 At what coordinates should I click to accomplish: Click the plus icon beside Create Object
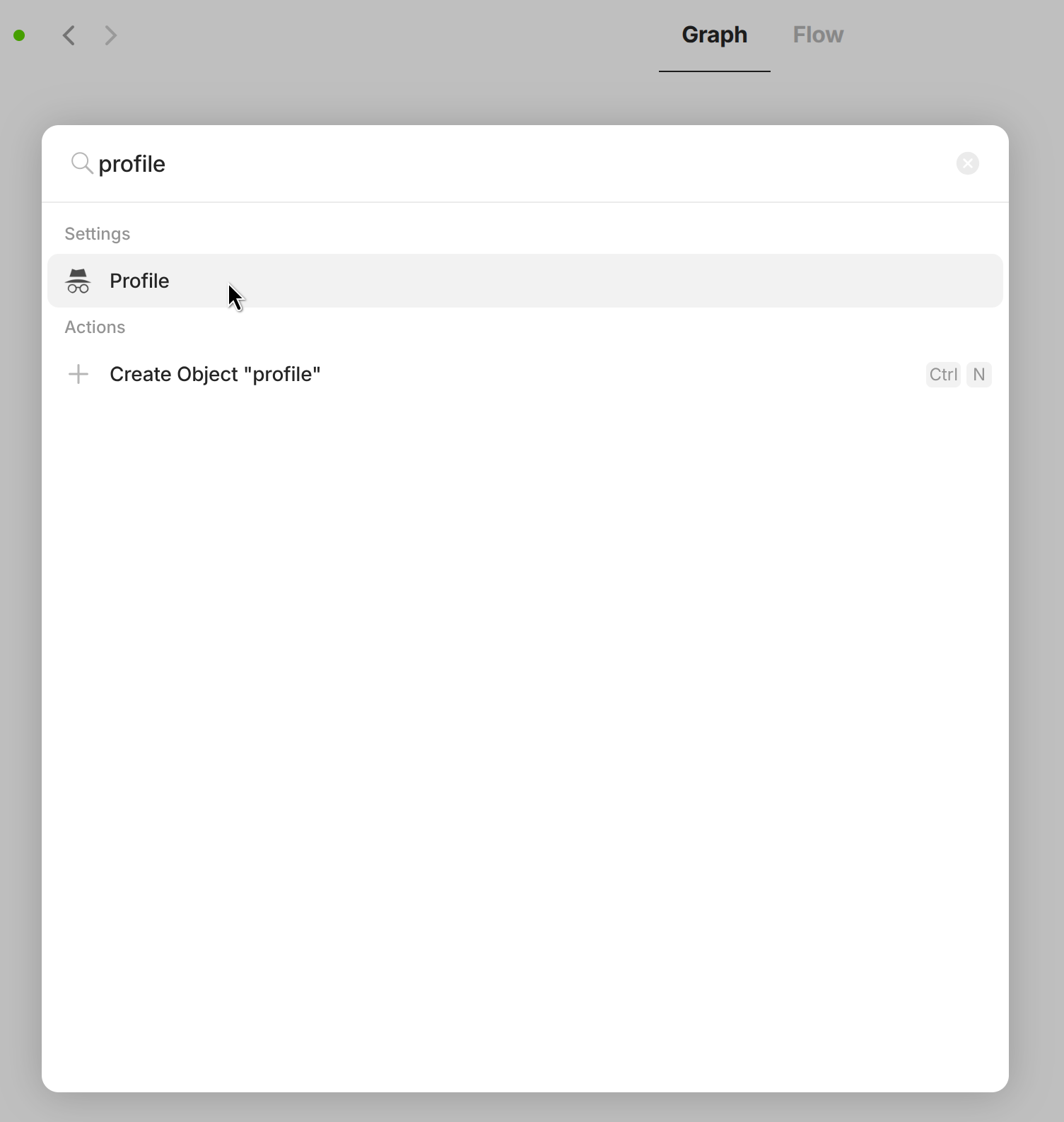78,374
